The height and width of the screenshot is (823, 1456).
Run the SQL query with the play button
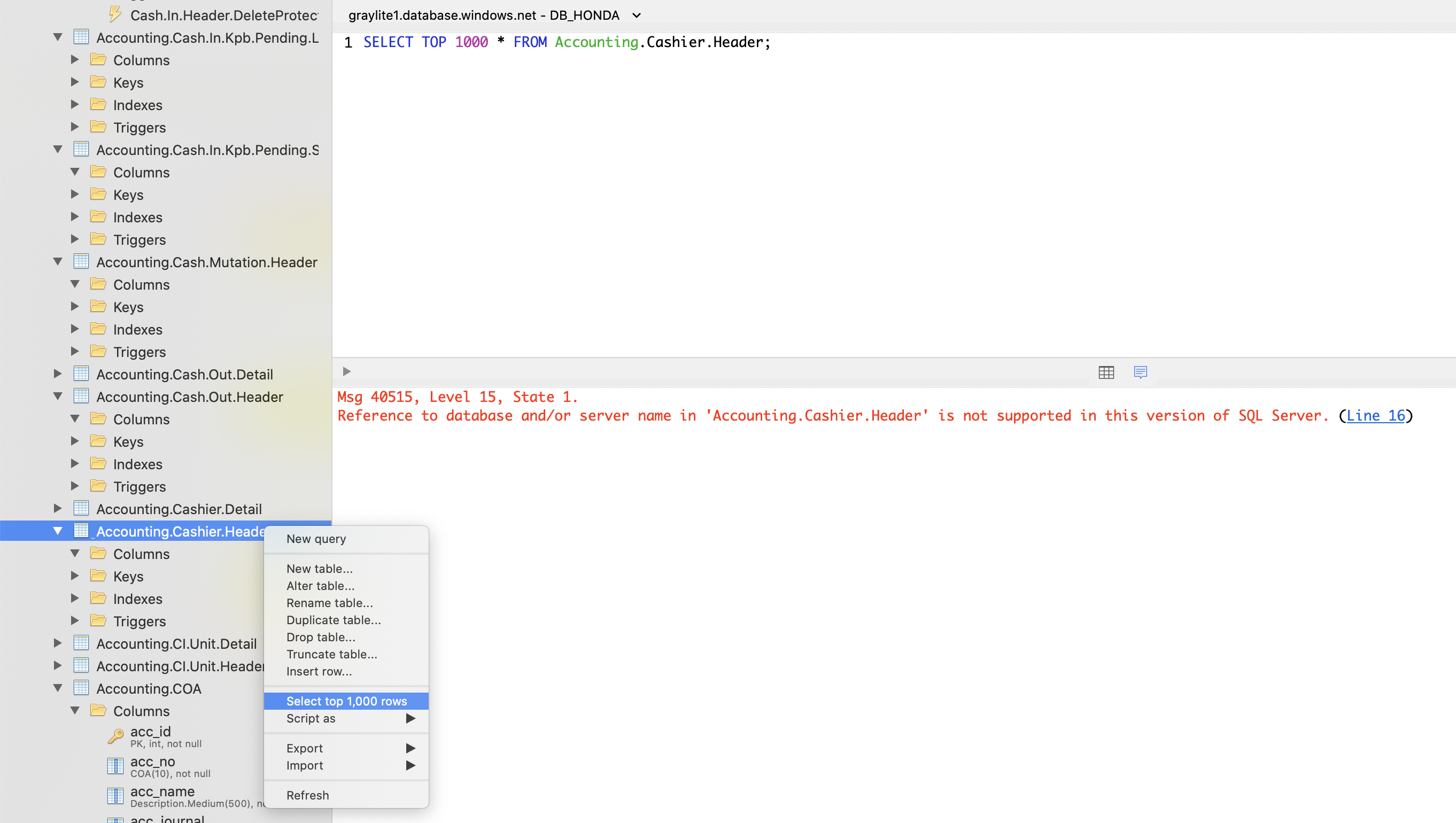tap(346, 371)
